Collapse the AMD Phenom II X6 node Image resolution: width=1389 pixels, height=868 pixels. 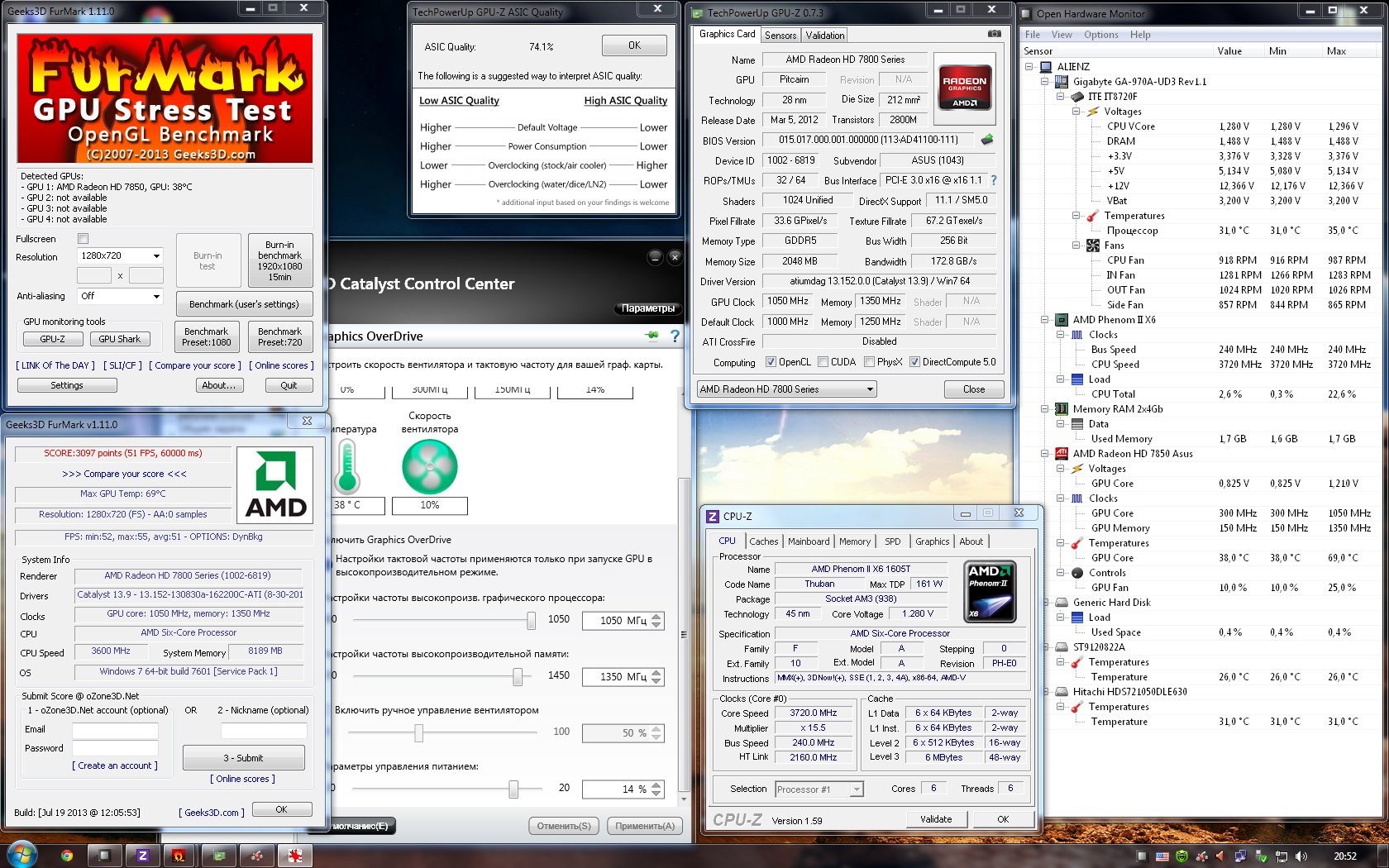1045,320
